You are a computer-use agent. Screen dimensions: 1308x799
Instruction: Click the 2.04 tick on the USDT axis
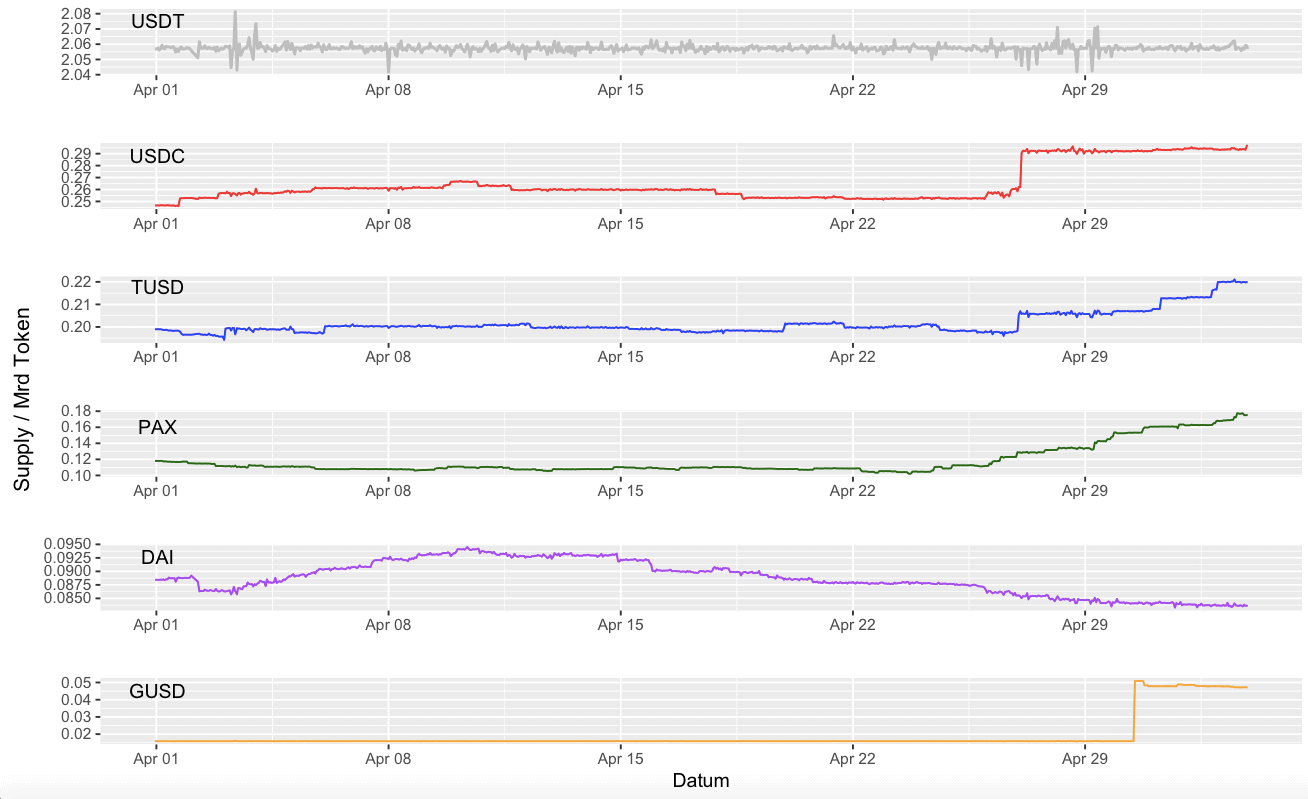(76, 75)
